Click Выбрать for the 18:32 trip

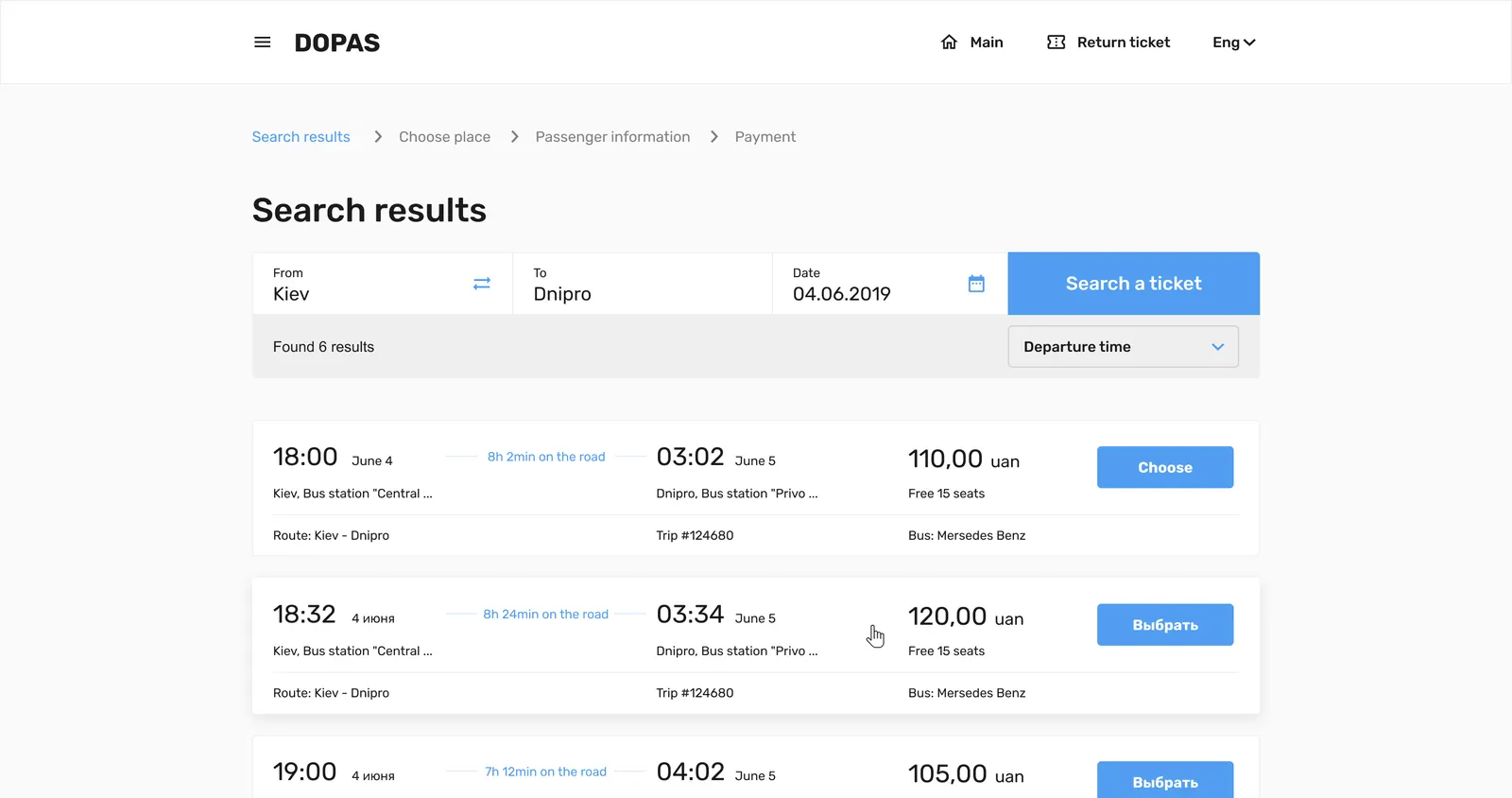[1165, 625]
